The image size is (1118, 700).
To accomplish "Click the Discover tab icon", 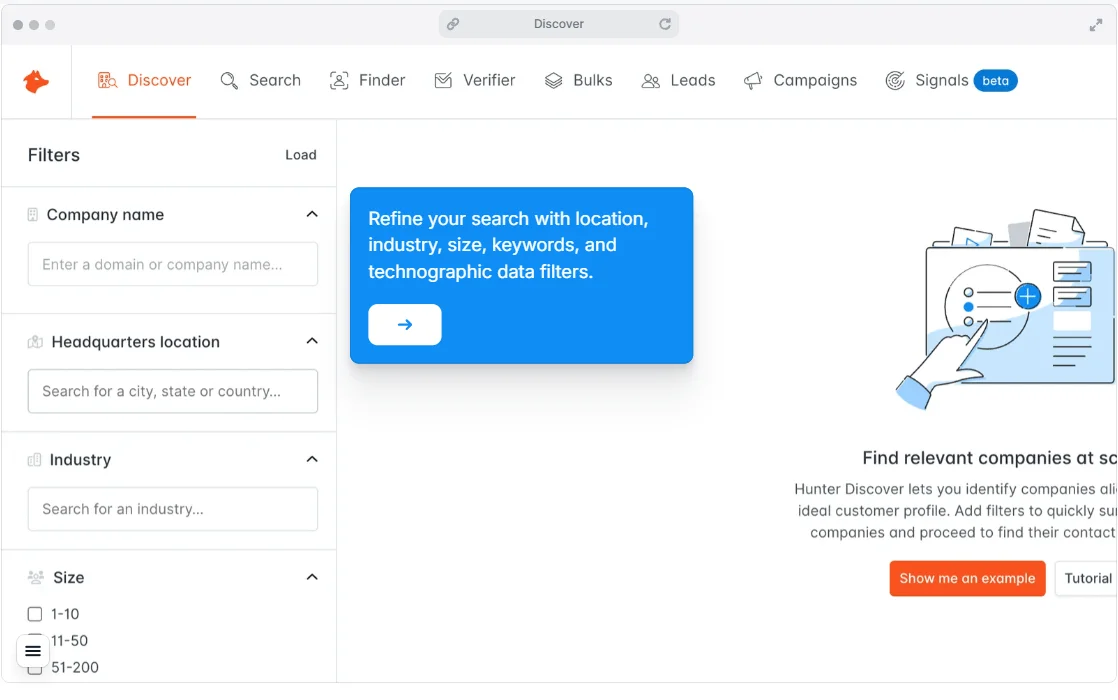I will pyautogui.click(x=107, y=81).
